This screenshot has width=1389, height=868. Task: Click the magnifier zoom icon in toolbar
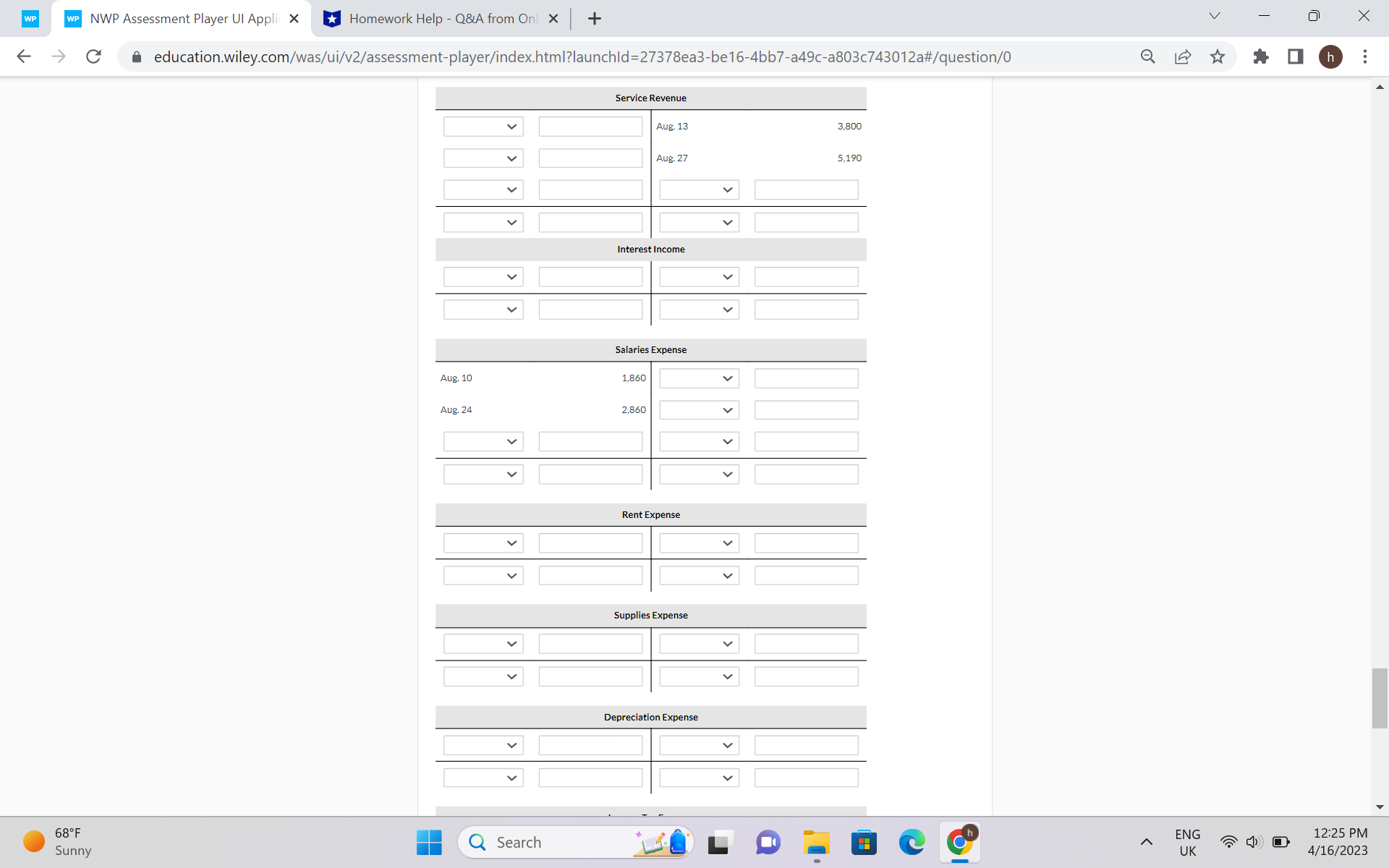click(x=1148, y=56)
